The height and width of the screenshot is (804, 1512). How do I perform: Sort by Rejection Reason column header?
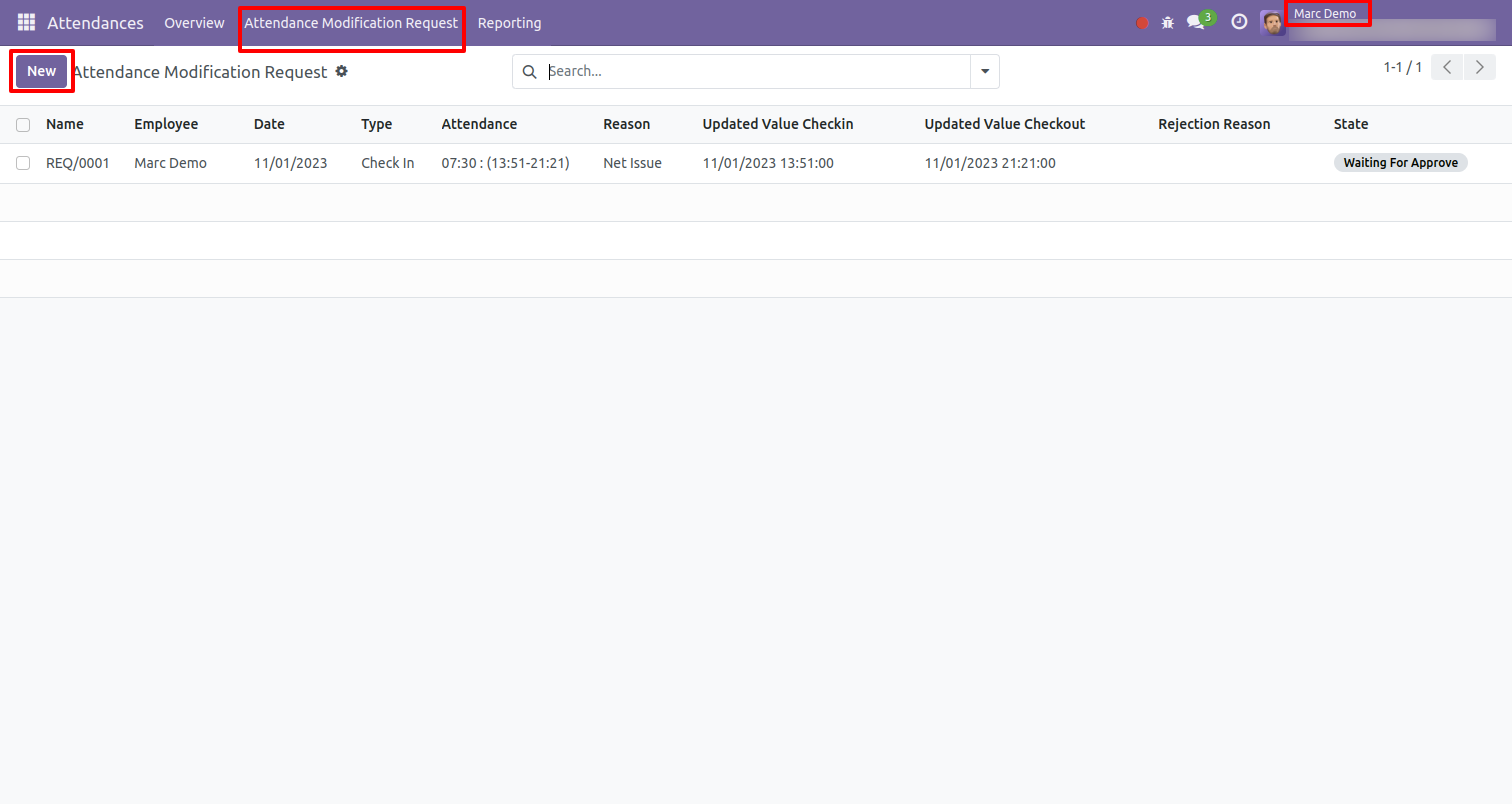(1214, 125)
